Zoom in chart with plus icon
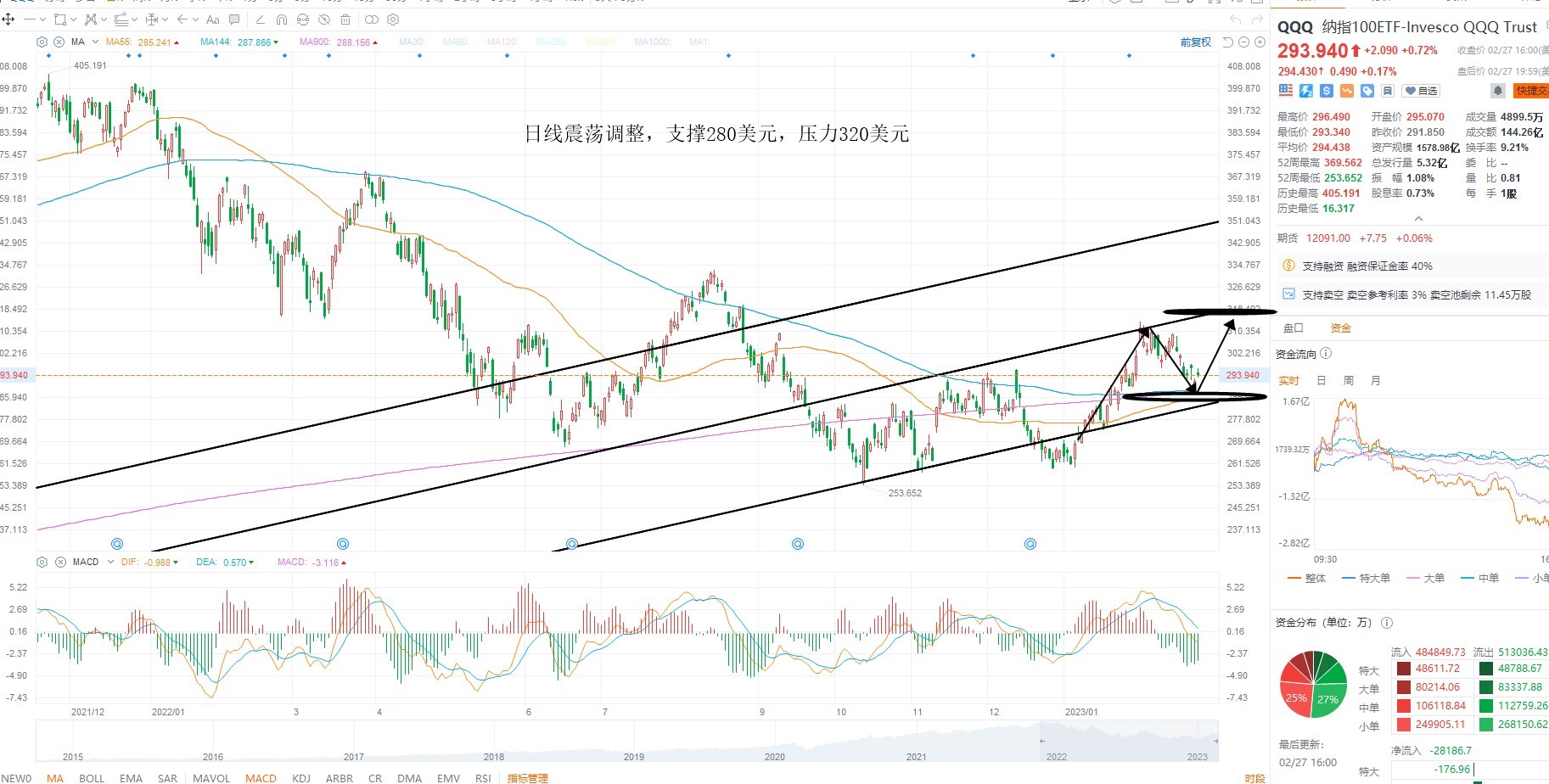This screenshot has height=784, width=1549. 1259,42
